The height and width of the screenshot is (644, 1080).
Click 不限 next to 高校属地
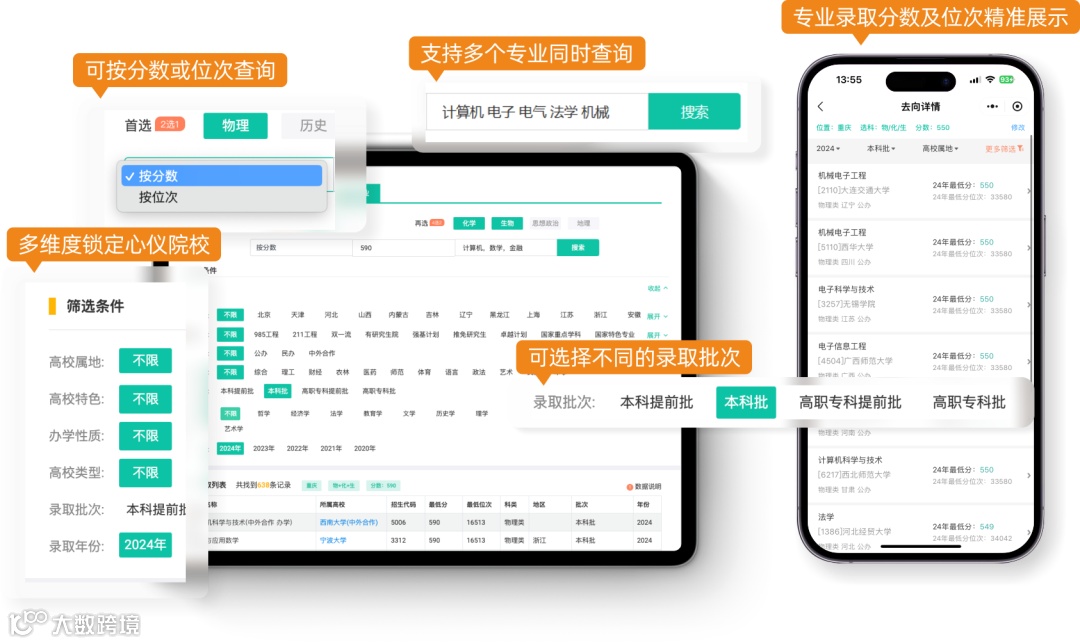145,360
